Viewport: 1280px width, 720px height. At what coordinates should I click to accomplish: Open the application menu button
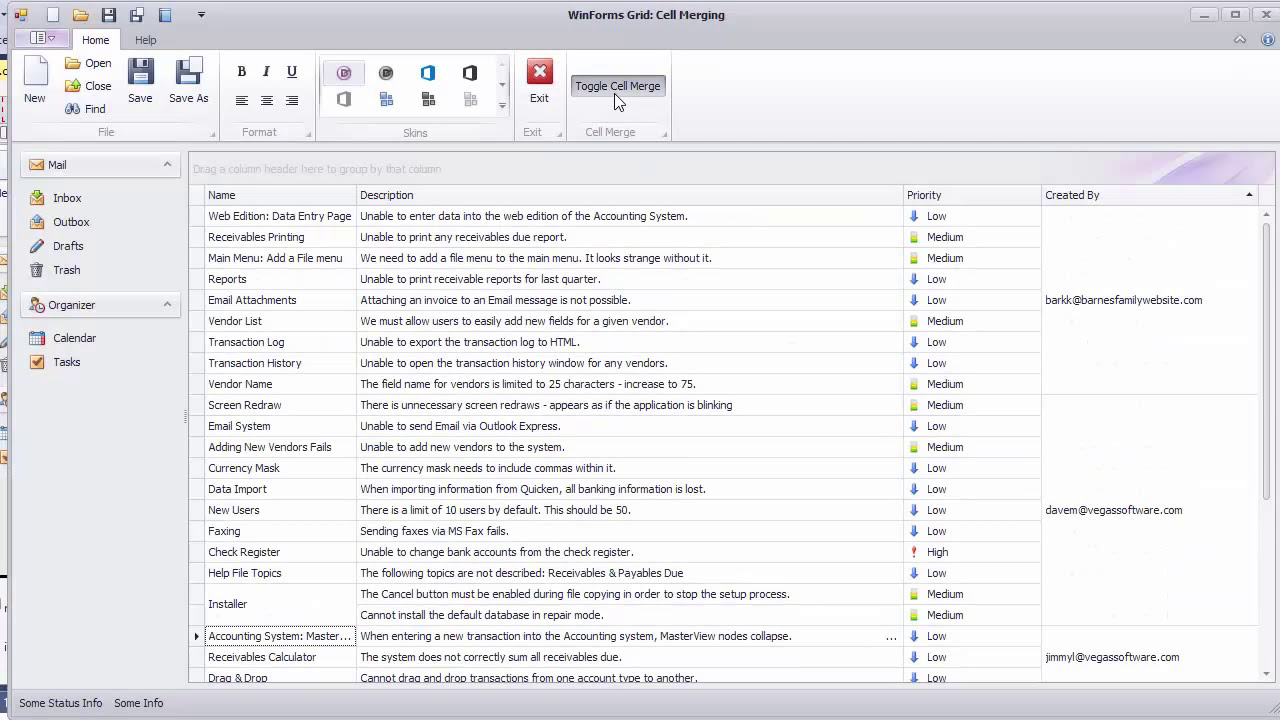coord(42,38)
